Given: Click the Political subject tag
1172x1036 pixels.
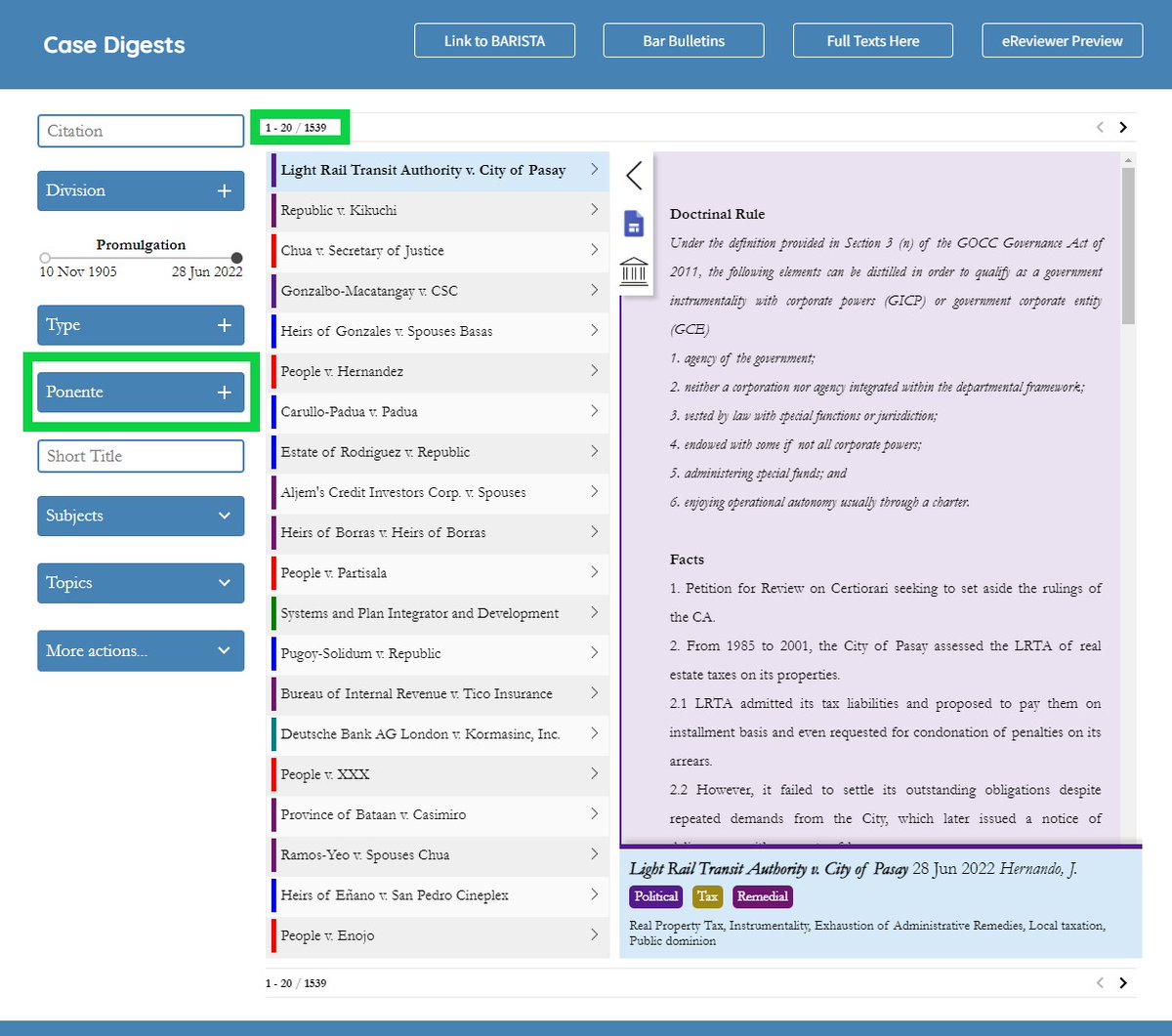Looking at the screenshot, I should [656, 896].
